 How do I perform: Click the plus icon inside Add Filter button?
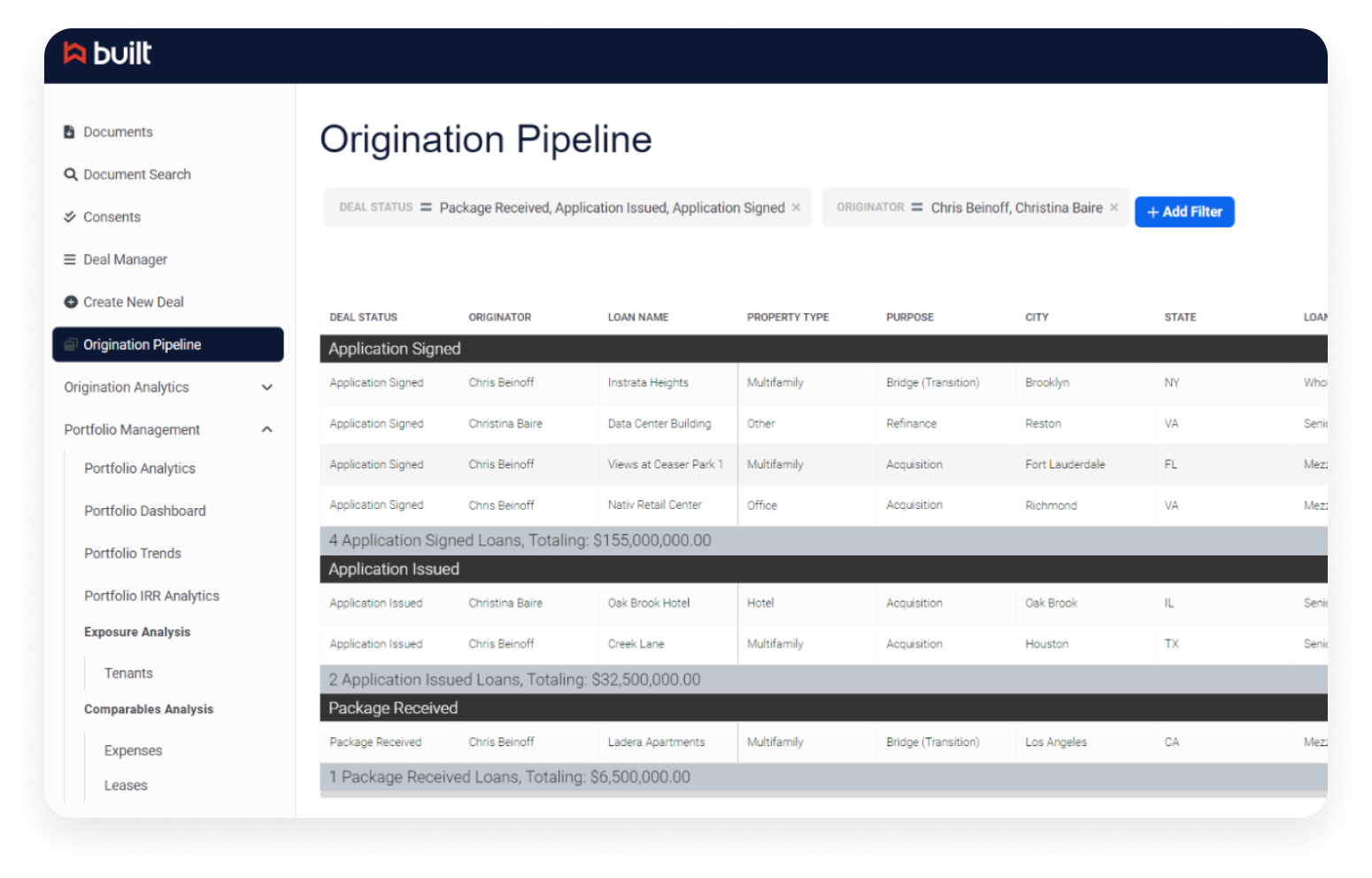1152,212
